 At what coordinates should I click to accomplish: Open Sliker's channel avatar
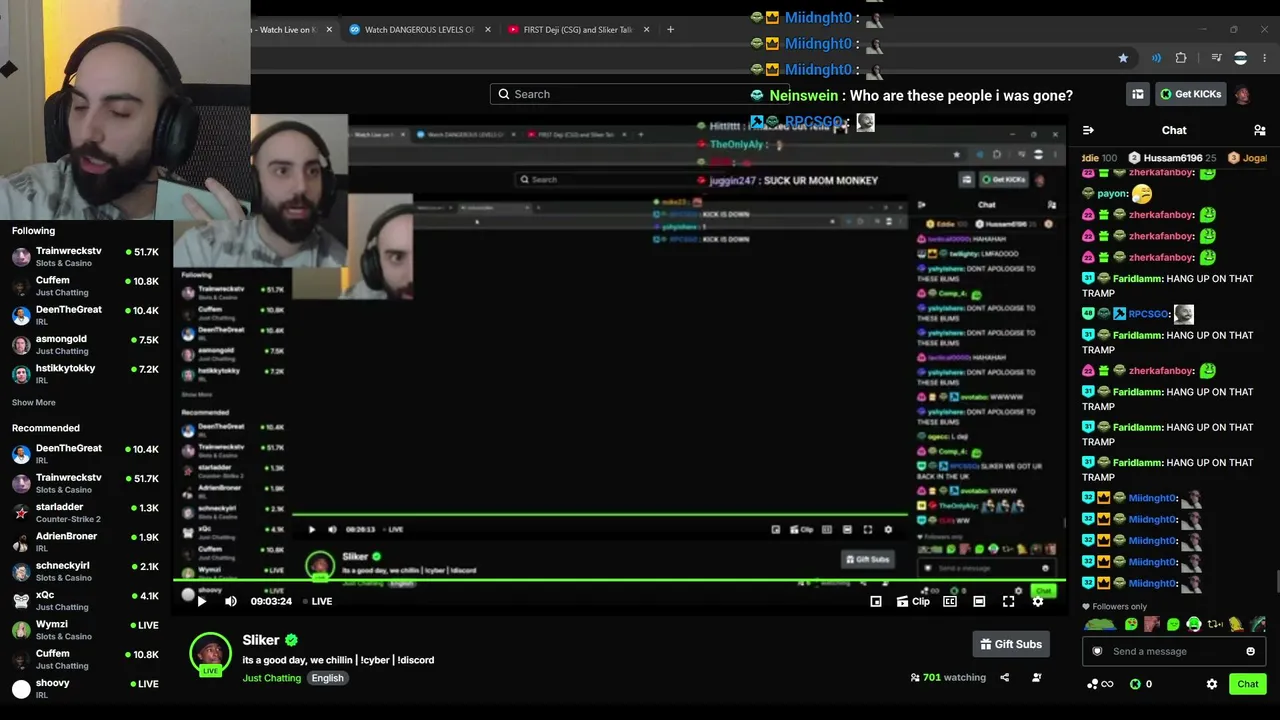(x=211, y=653)
